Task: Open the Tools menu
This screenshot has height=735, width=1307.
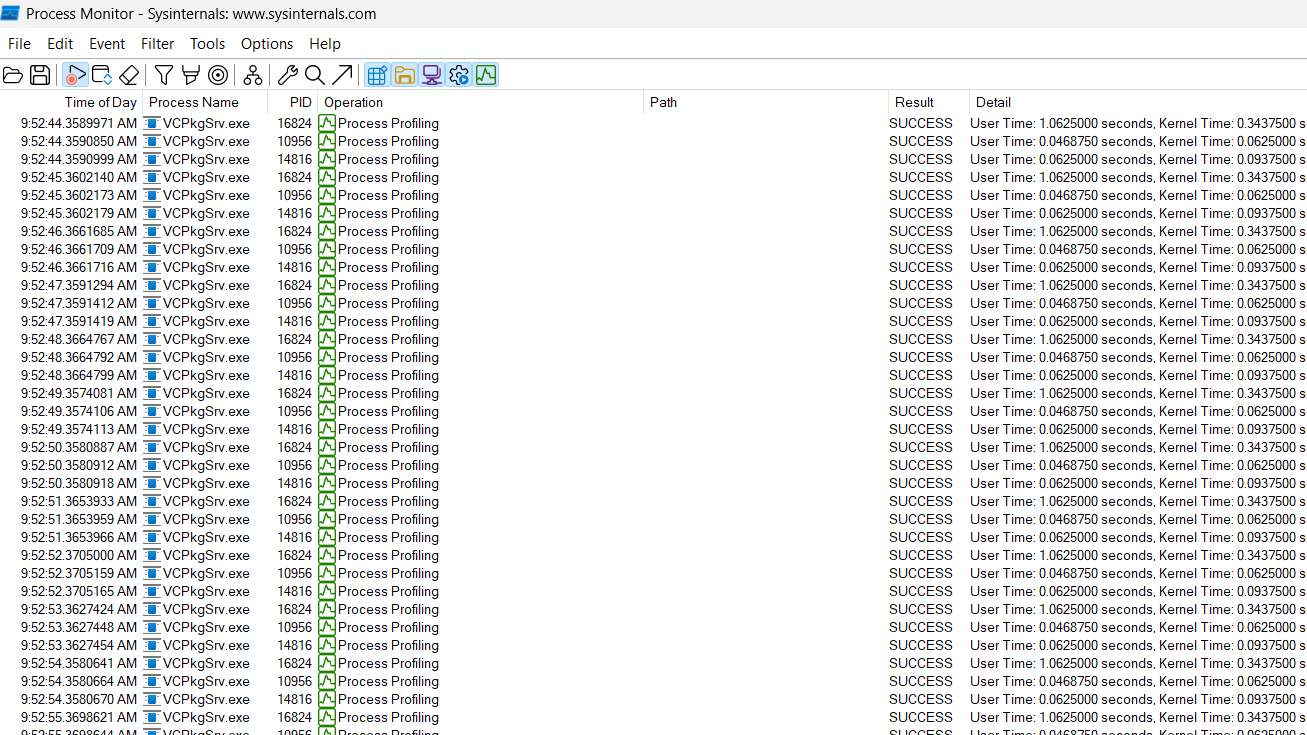Action: (208, 44)
